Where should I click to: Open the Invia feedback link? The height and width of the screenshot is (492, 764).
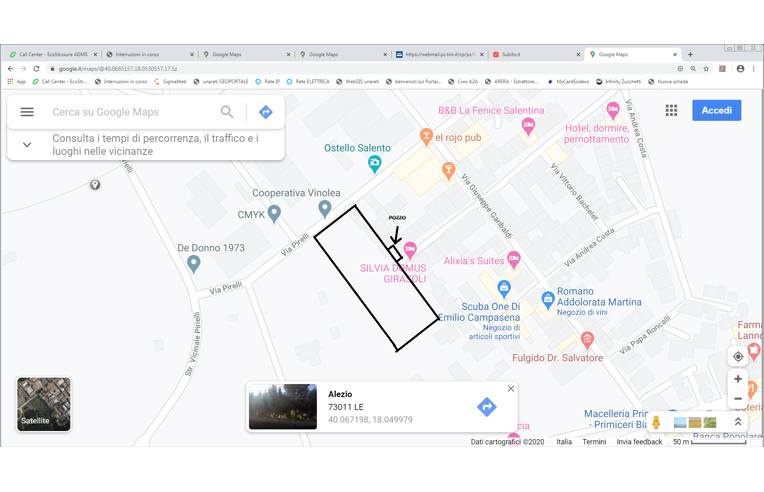pos(639,441)
